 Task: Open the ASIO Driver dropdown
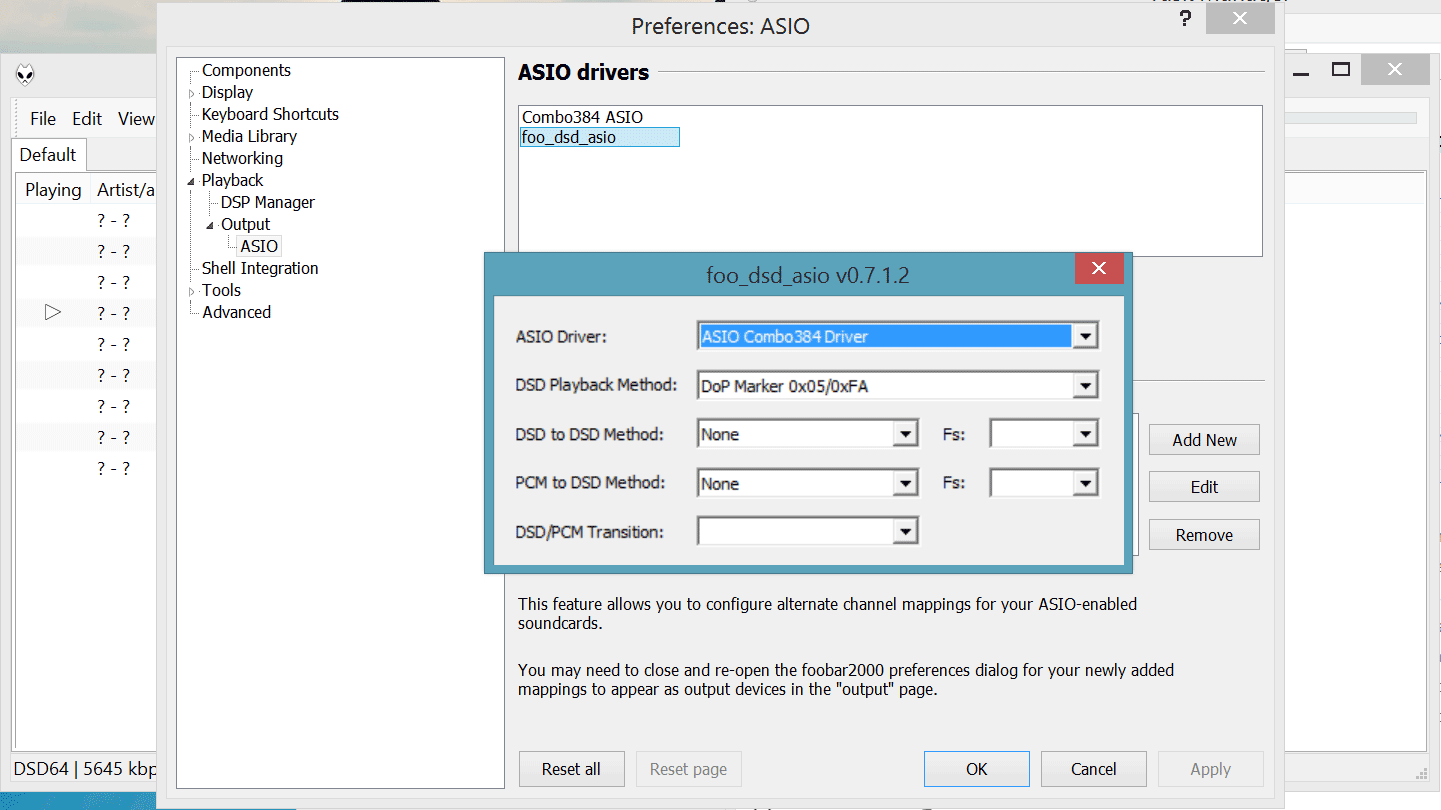click(1085, 337)
